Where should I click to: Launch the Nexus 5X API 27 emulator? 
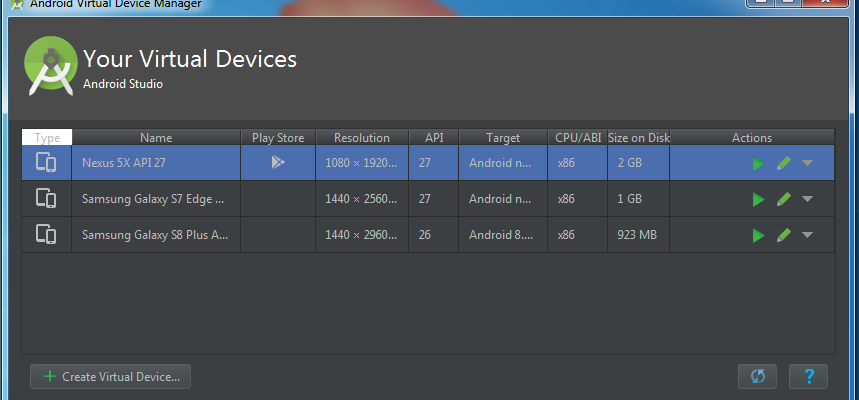tap(758, 164)
